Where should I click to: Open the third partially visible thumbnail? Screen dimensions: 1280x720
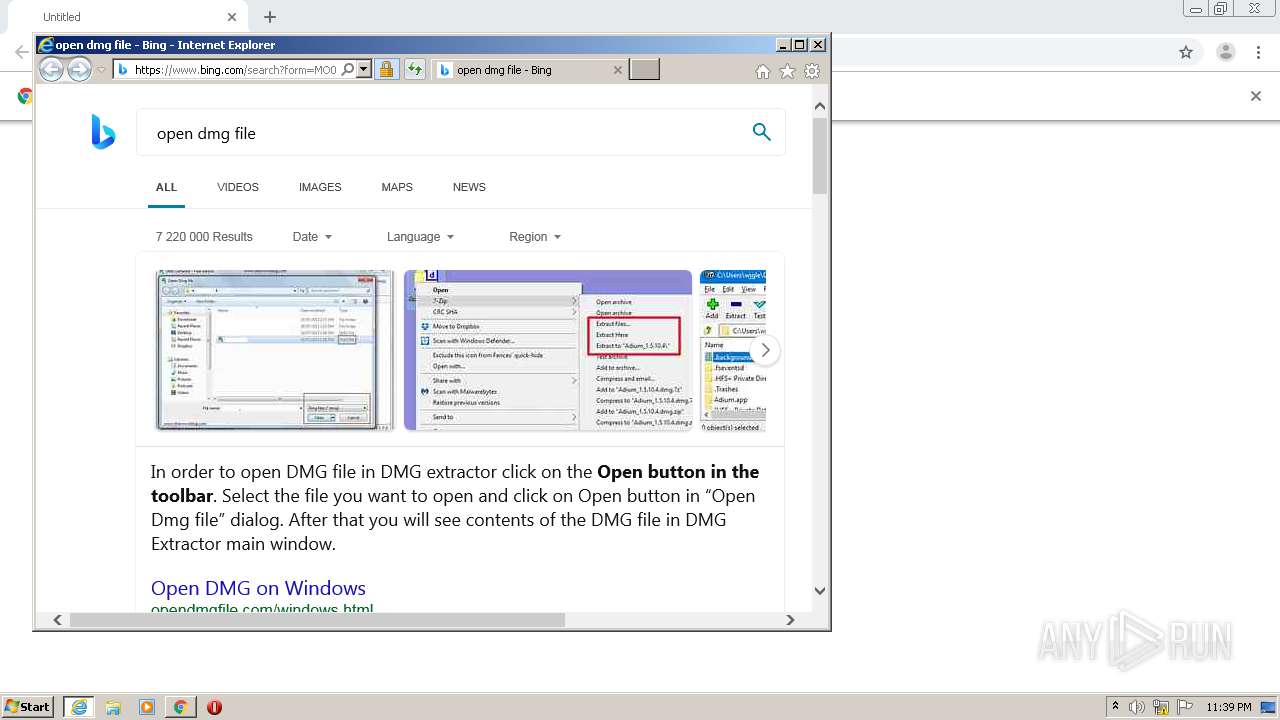pyautogui.click(x=733, y=350)
